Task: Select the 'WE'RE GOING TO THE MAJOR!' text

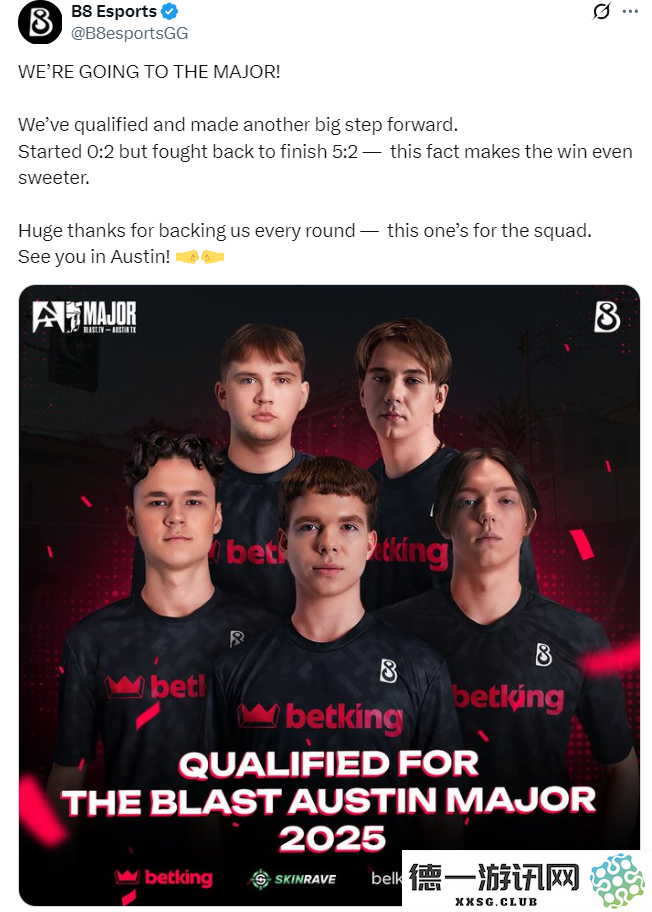Action: pos(149,72)
